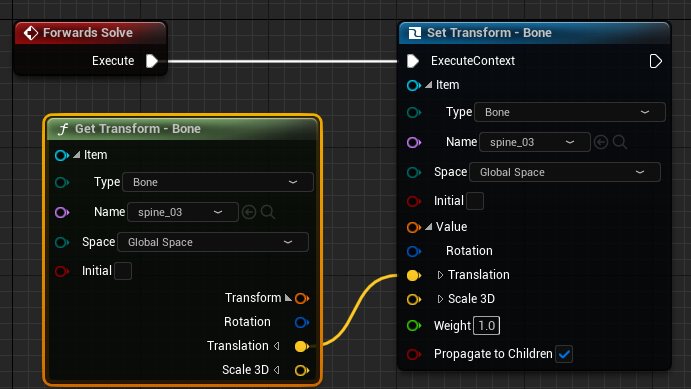Image resolution: width=691 pixels, height=389 pixels.
Task: Open Global Space dropdown in Set Transform
Action: (565, 172)
